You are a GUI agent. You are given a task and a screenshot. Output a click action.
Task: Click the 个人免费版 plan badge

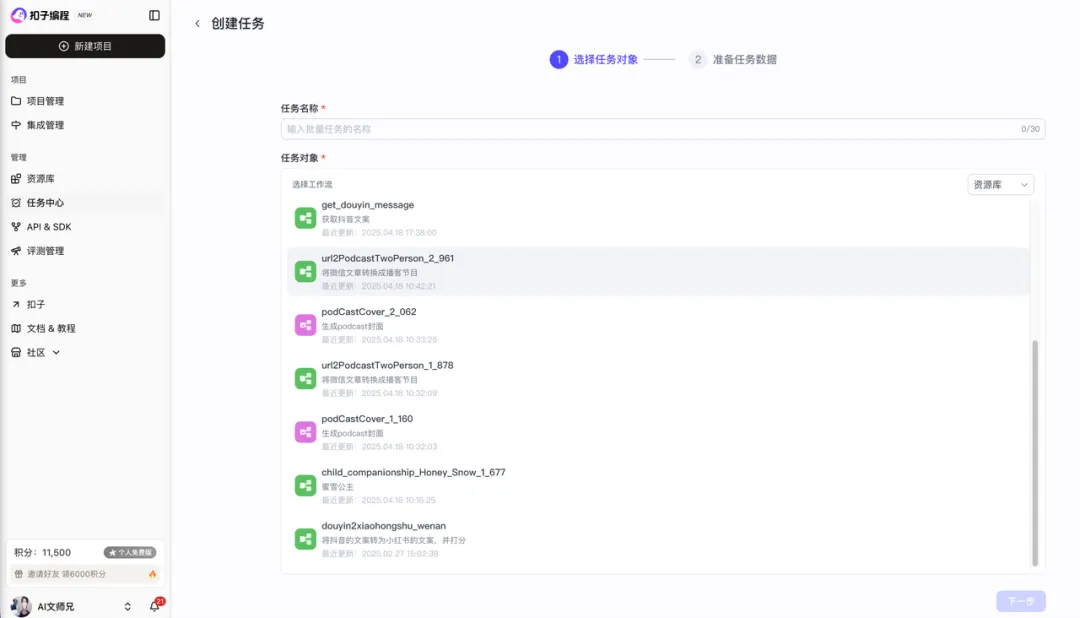coord(130,553)
